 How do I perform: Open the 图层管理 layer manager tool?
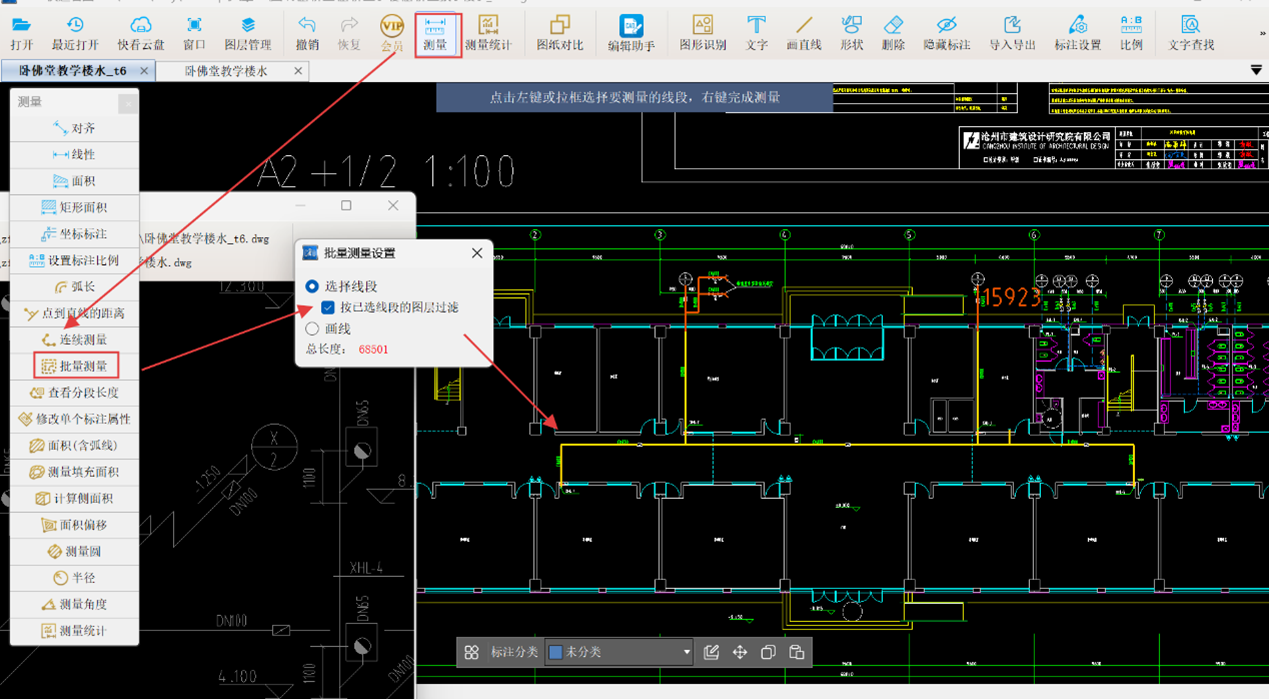pyautogui.click(x=247, y=32)
